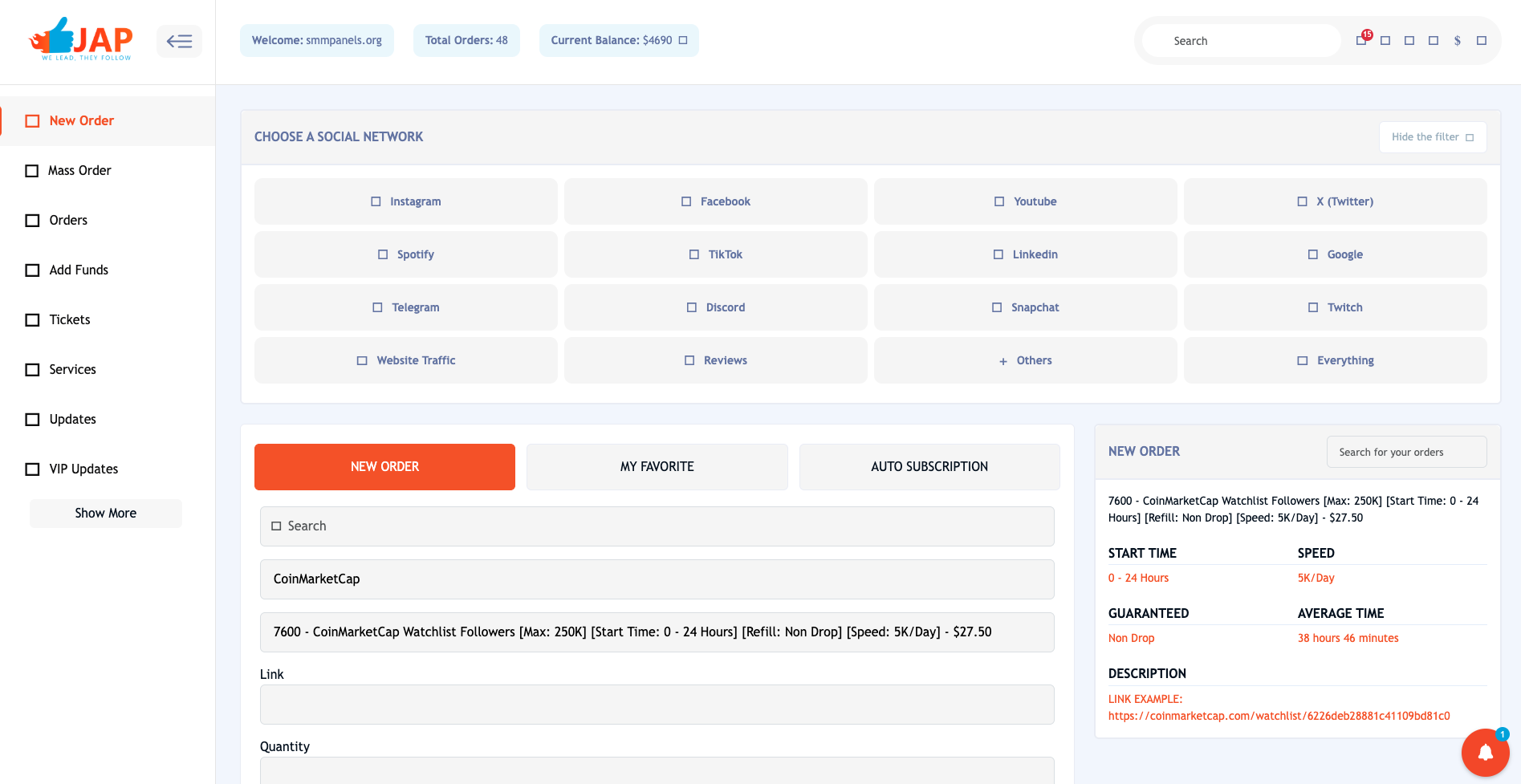This screenshot has width=1521, height=784.
Task: Pick the Twitch network filter
Action: pos(1335,307)
